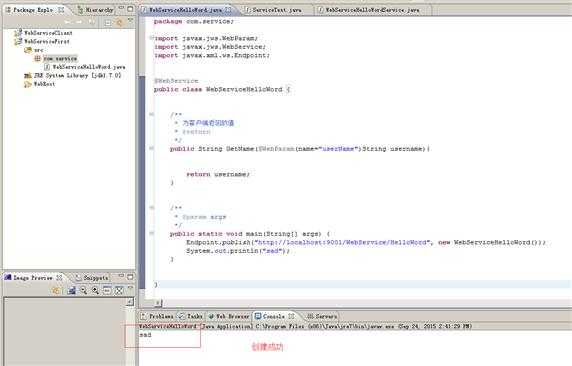Click the blue picture icon in Image Preview toolbar
Image resolution: width=572 pixels, height=366 pixels.
pyautogui.click(x=72, y=290)
